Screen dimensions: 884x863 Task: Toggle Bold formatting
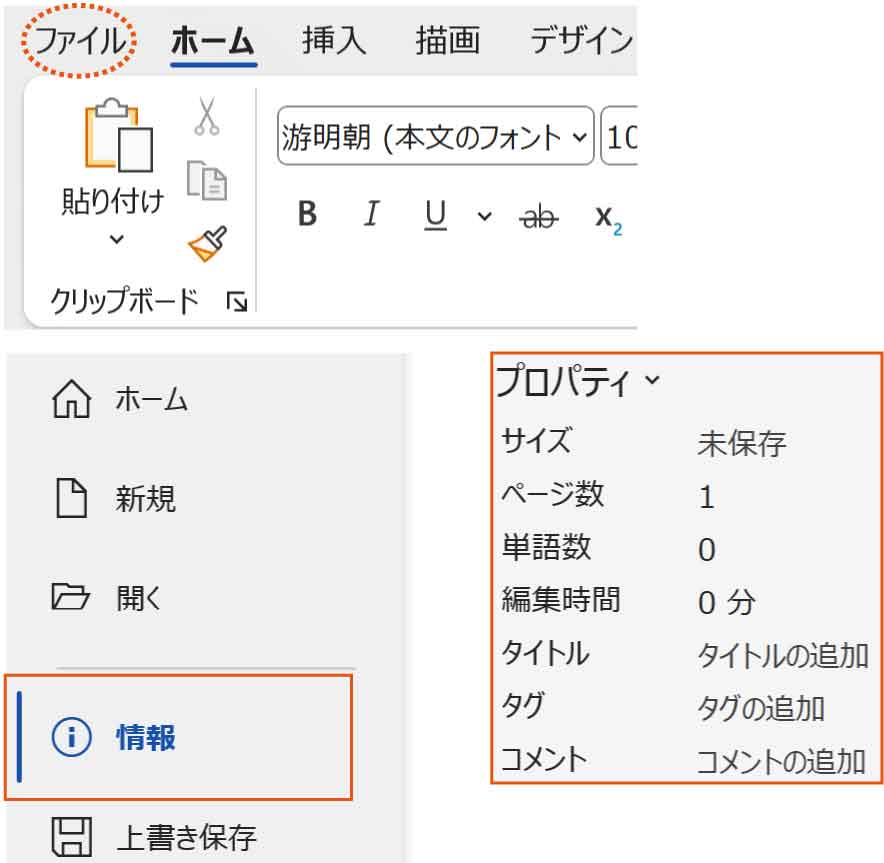coord(307,214)
